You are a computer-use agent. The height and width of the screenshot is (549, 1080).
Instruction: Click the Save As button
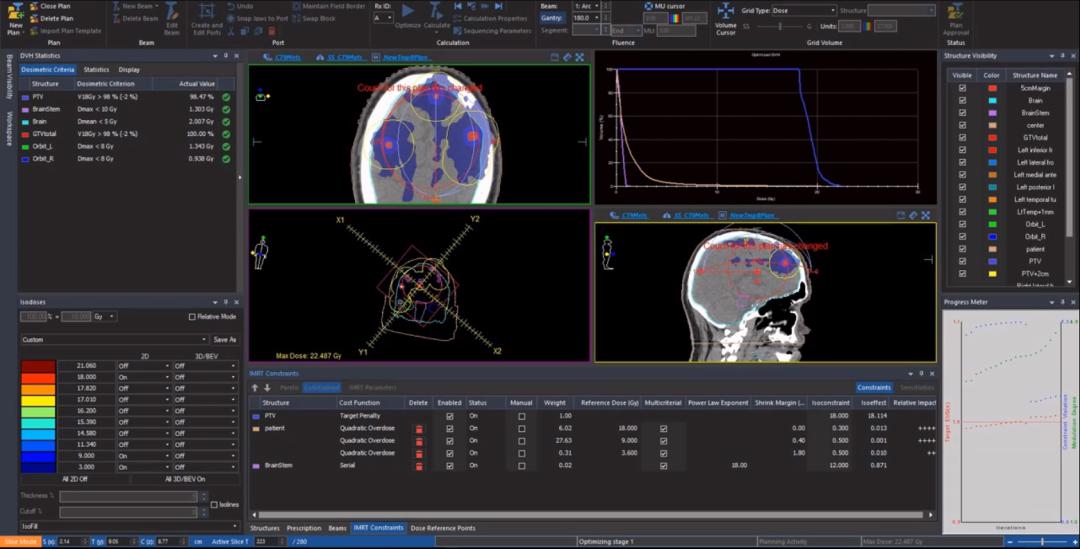click(x=225, y=340)
